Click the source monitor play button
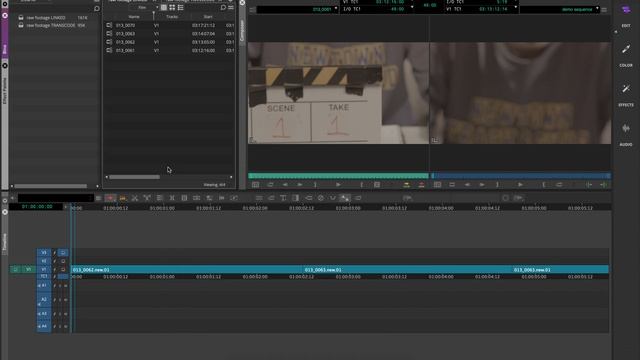This screenshot has height=360, width=640. click(x=338, y=185)
